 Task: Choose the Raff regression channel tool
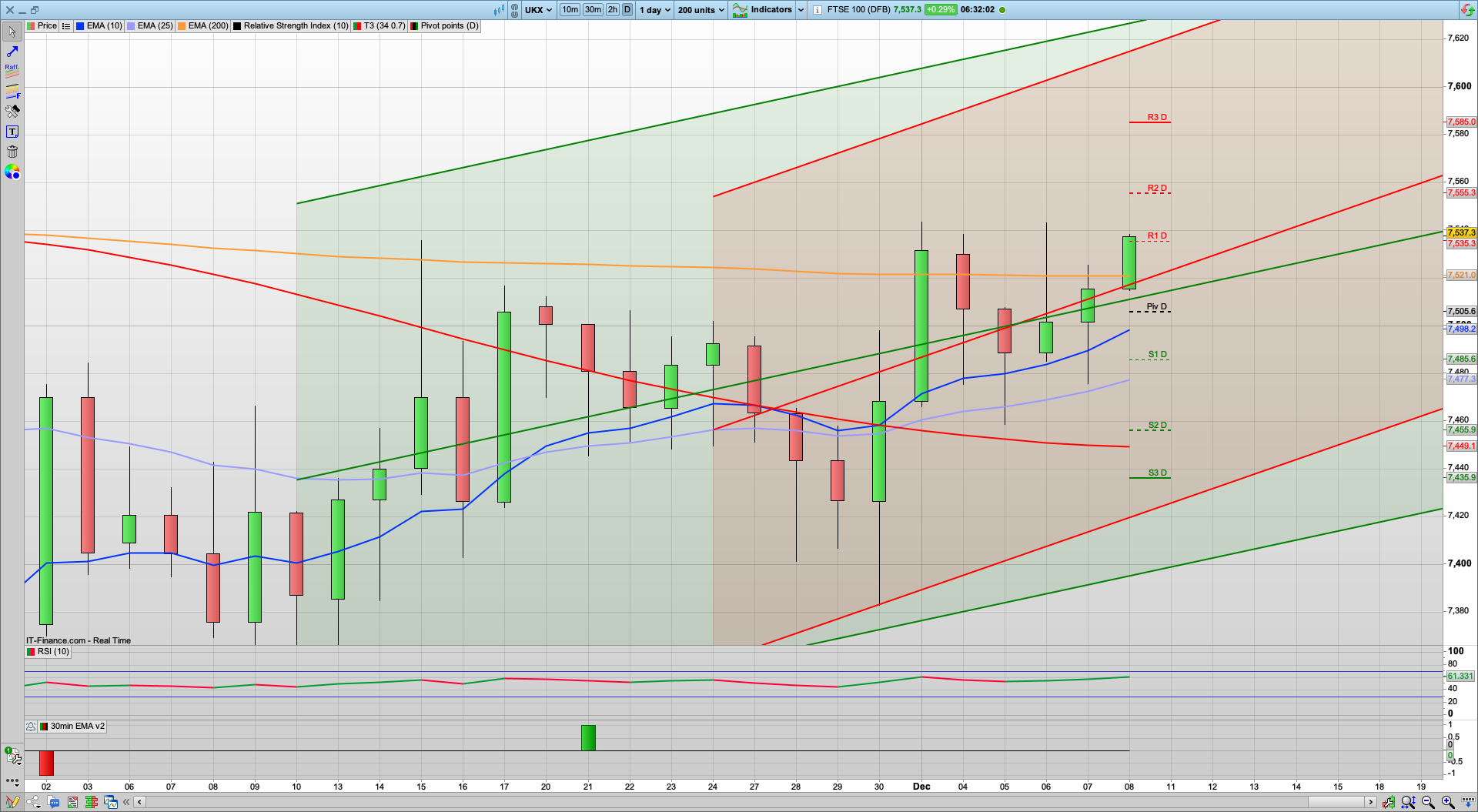pyautogui.click(x=12, y=72)
